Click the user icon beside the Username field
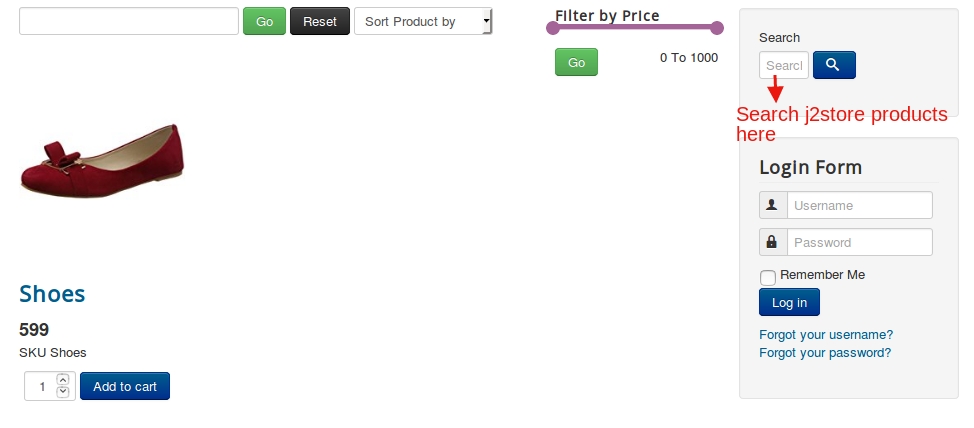974x428 pixels. coord(772,205)
